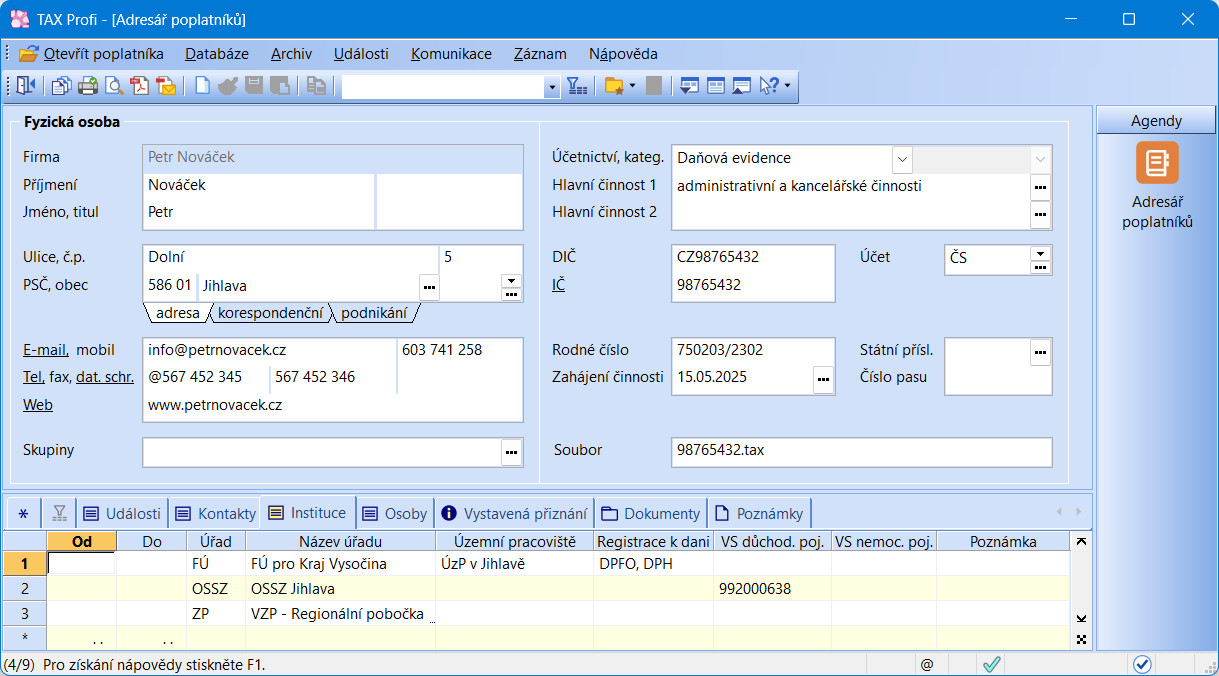
Task: Click the ellipsis button beside Zahájení činnosti
Action: (x=823, y=379)
